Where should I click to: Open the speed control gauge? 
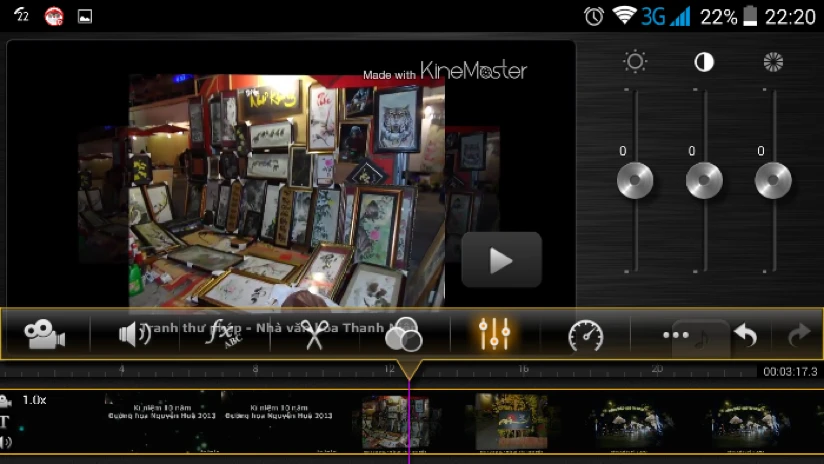tap(585, 335)
